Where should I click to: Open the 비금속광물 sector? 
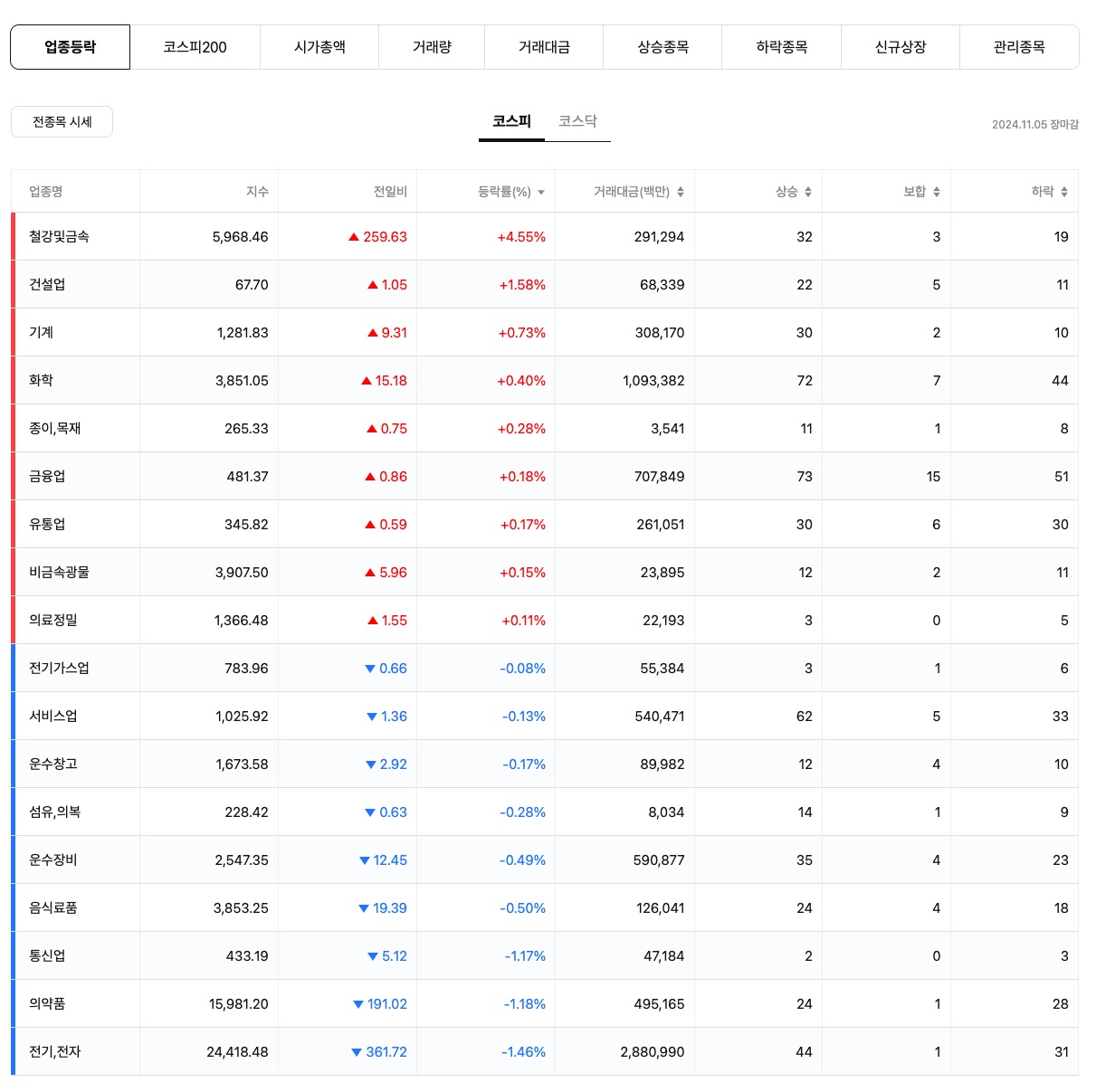tap(59, 572)
